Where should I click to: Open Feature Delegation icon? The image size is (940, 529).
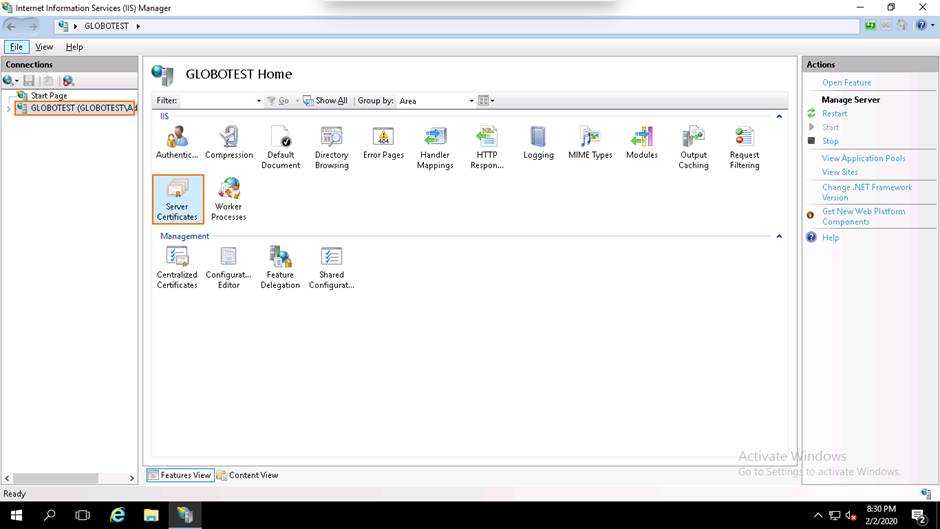click(280, 267)
